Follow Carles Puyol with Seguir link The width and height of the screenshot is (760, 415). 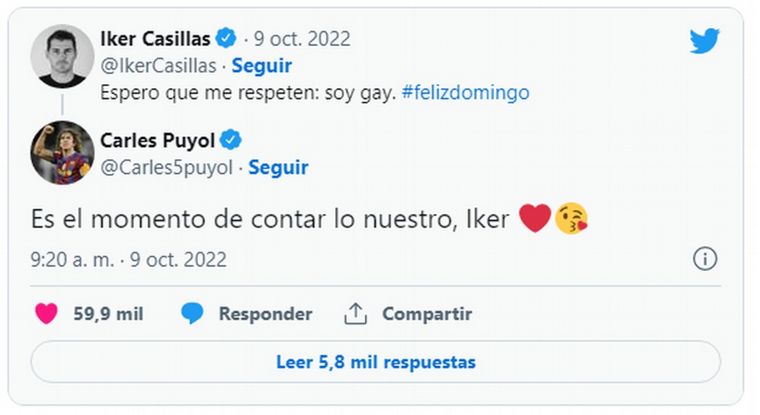(278, 167)
